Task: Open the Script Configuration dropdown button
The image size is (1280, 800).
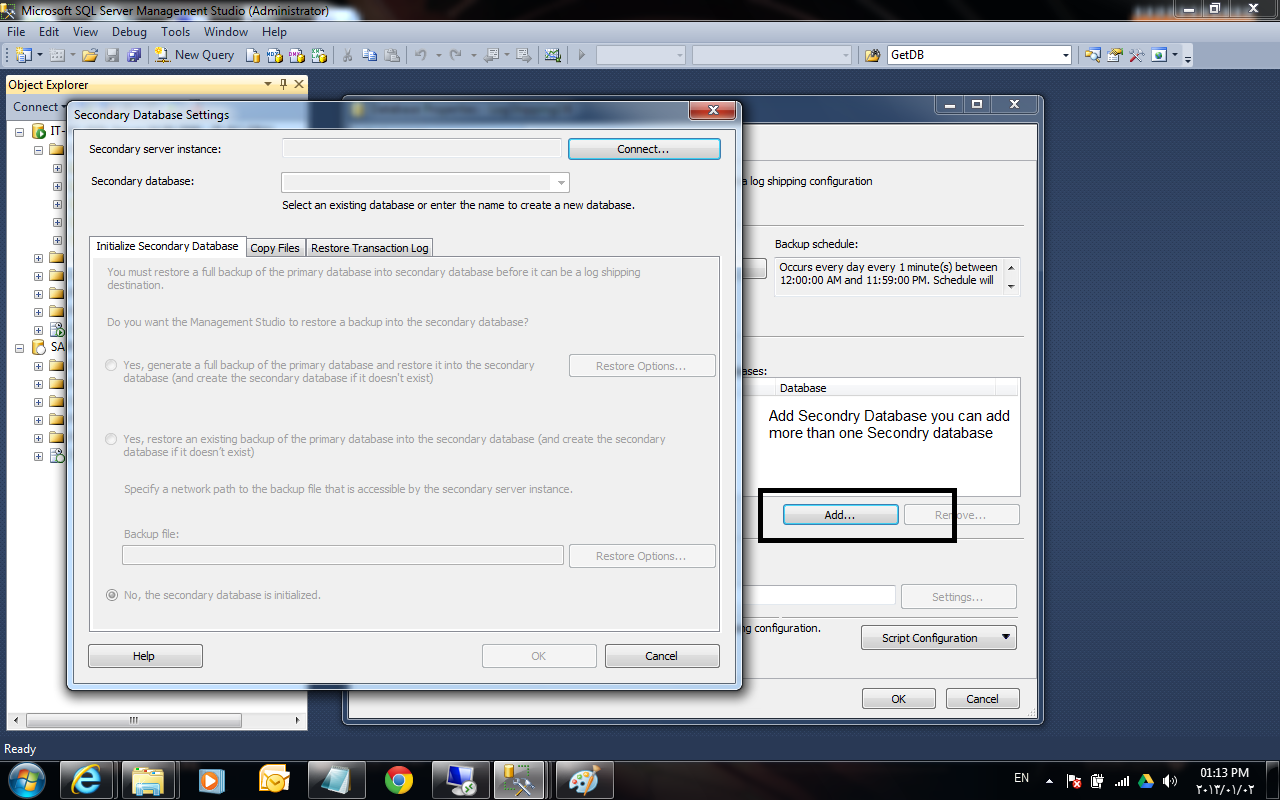Action: [x=939, y=638]
